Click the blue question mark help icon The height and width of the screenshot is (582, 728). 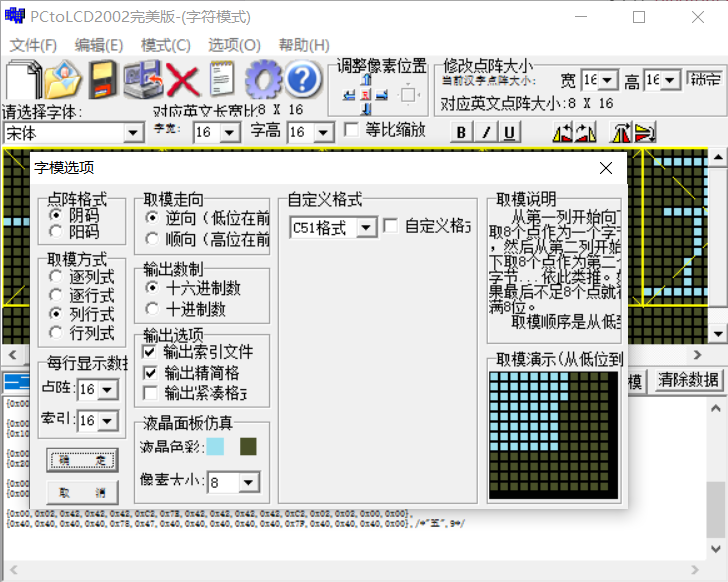coord(303,79)
